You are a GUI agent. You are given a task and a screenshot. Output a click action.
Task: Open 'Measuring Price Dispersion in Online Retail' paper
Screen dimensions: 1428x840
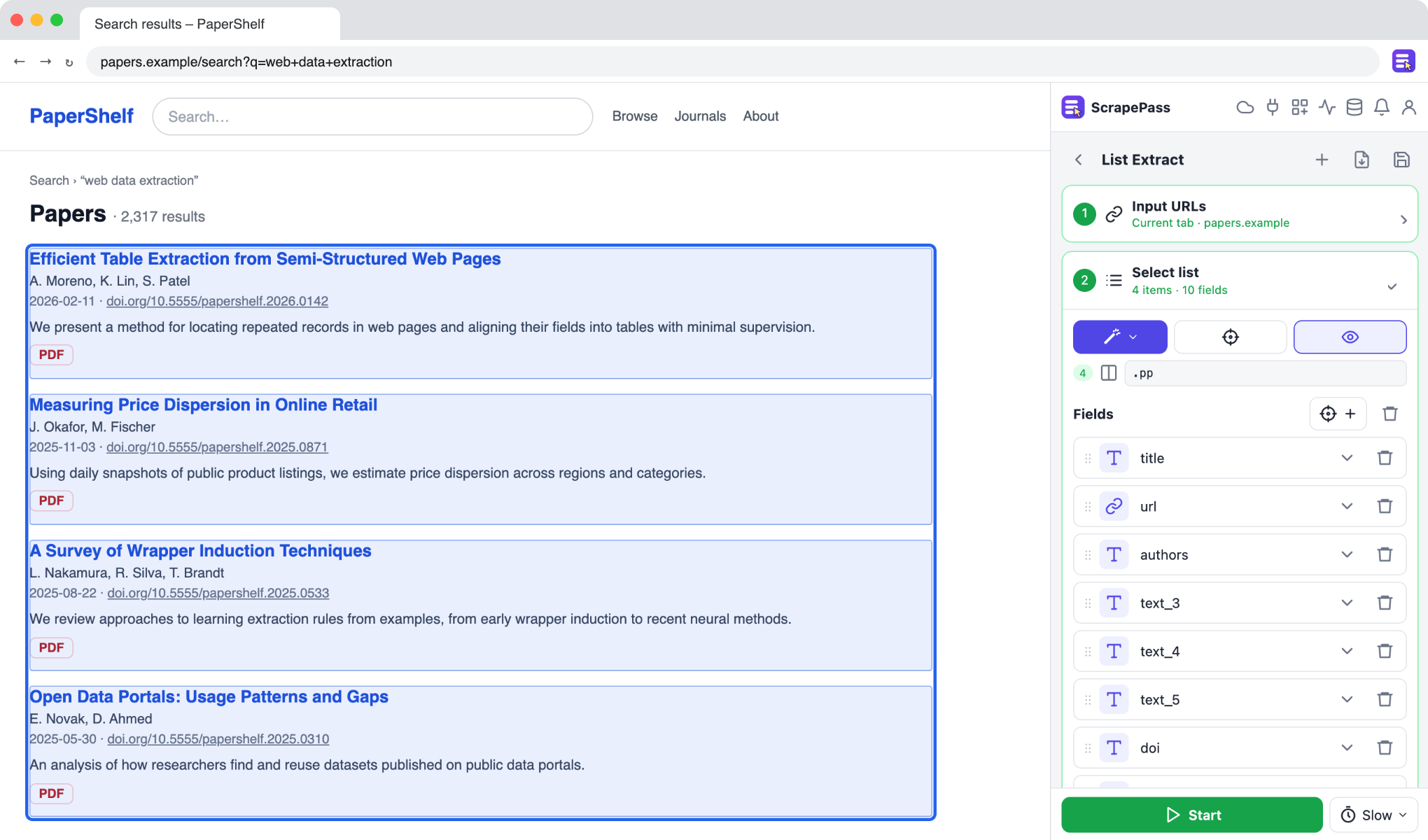point(203,405)
